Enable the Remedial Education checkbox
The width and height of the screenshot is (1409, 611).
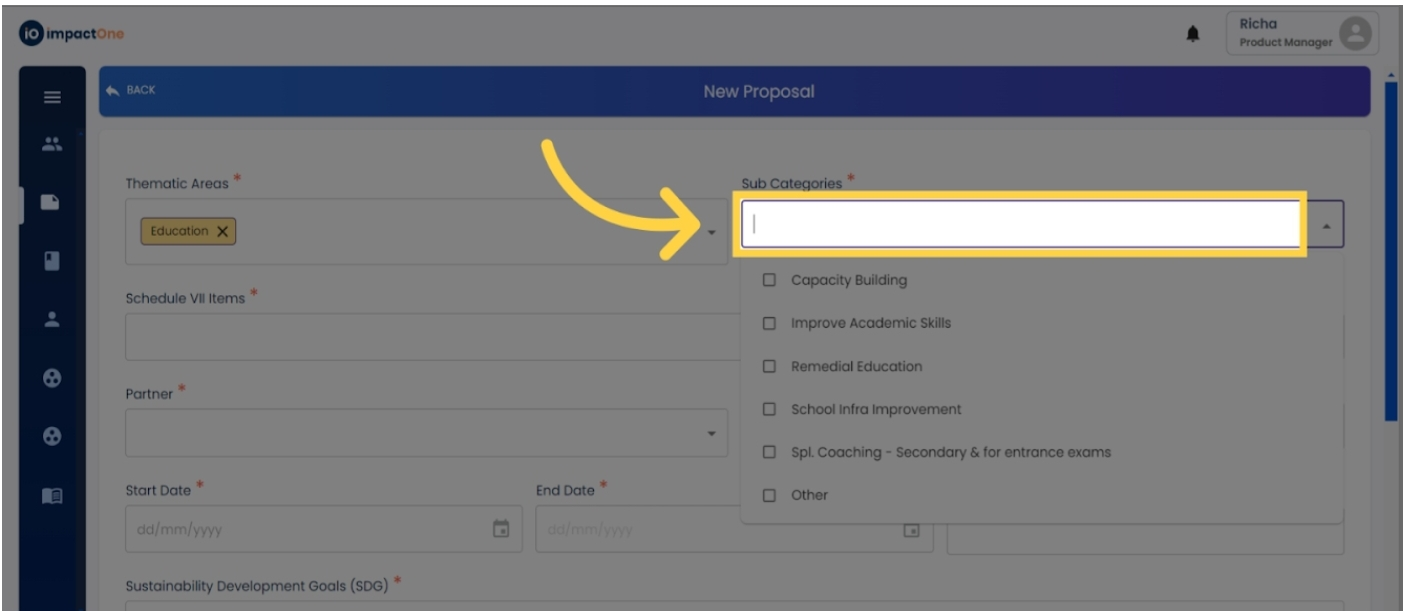[769, 366]
